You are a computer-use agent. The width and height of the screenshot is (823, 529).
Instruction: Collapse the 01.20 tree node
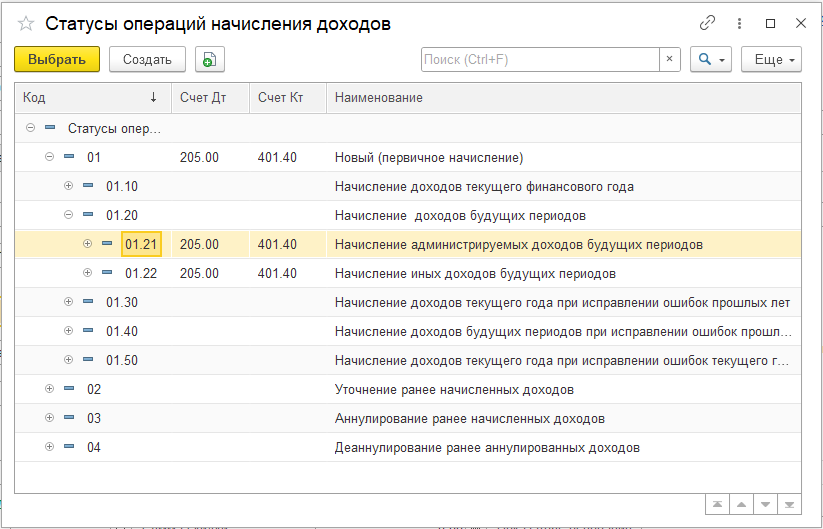(x=68, y=214)
